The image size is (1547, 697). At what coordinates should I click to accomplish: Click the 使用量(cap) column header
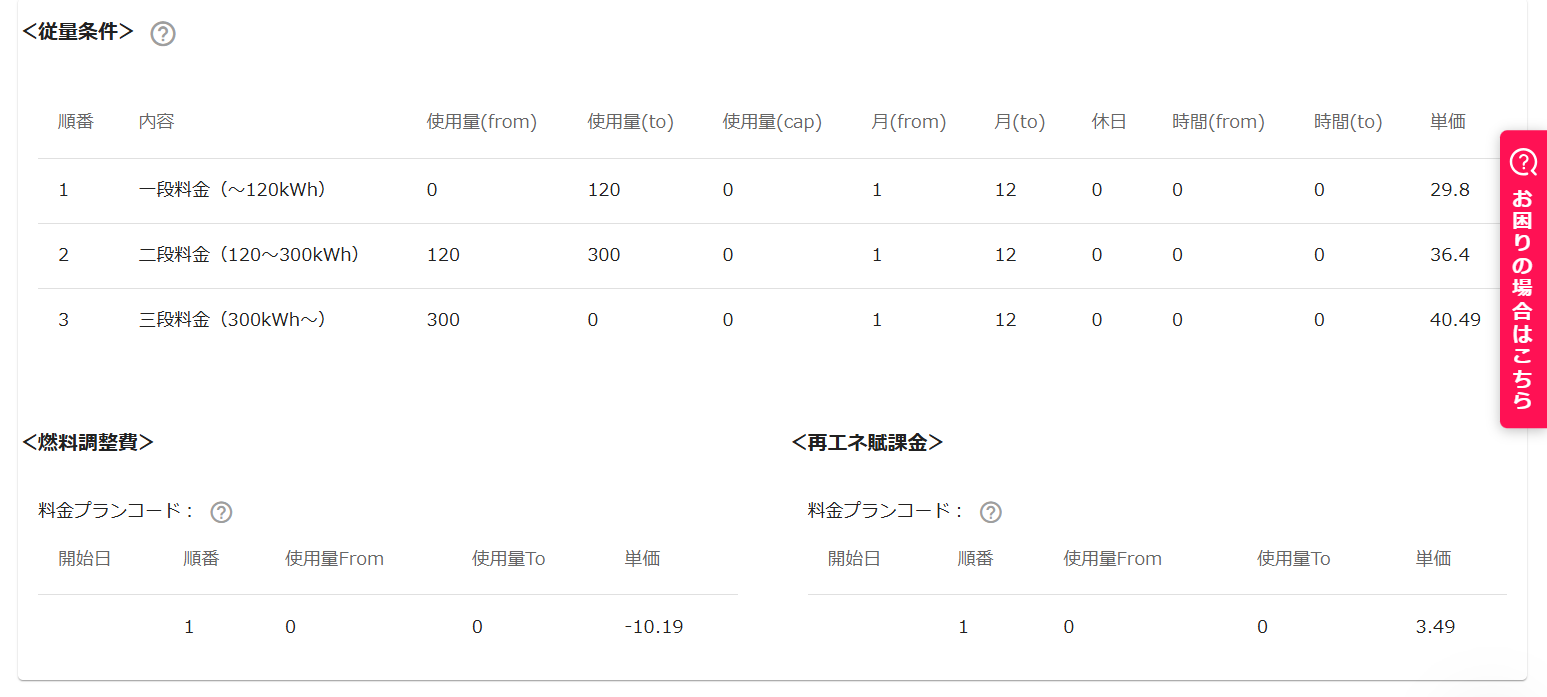pyautogui.click(x=772, y=122)
